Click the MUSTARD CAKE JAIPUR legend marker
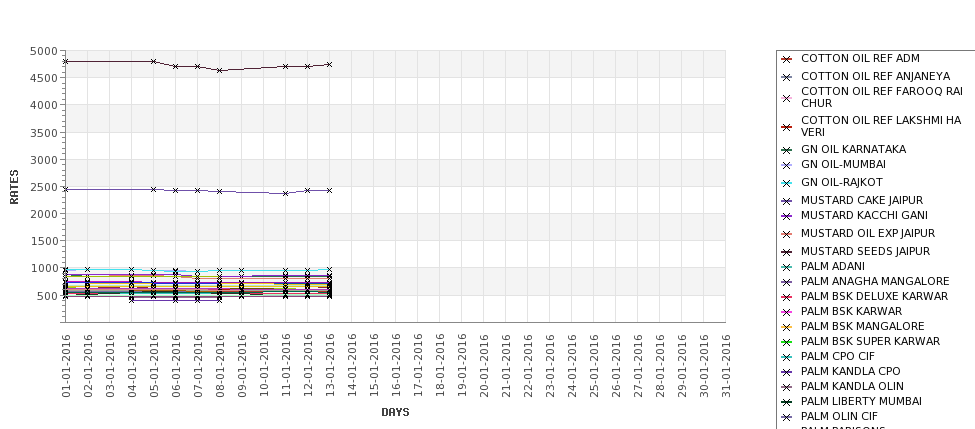This screenshot has width=975, height=429. tap(786, 201)
